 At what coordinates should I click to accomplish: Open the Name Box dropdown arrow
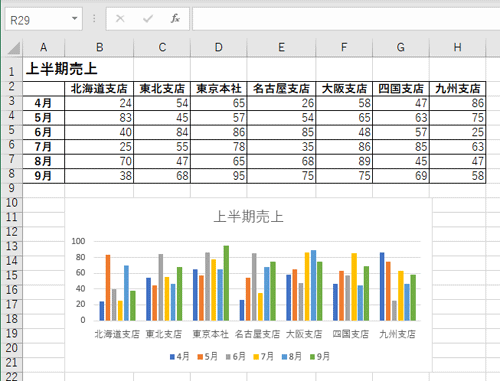coord(75,19)
